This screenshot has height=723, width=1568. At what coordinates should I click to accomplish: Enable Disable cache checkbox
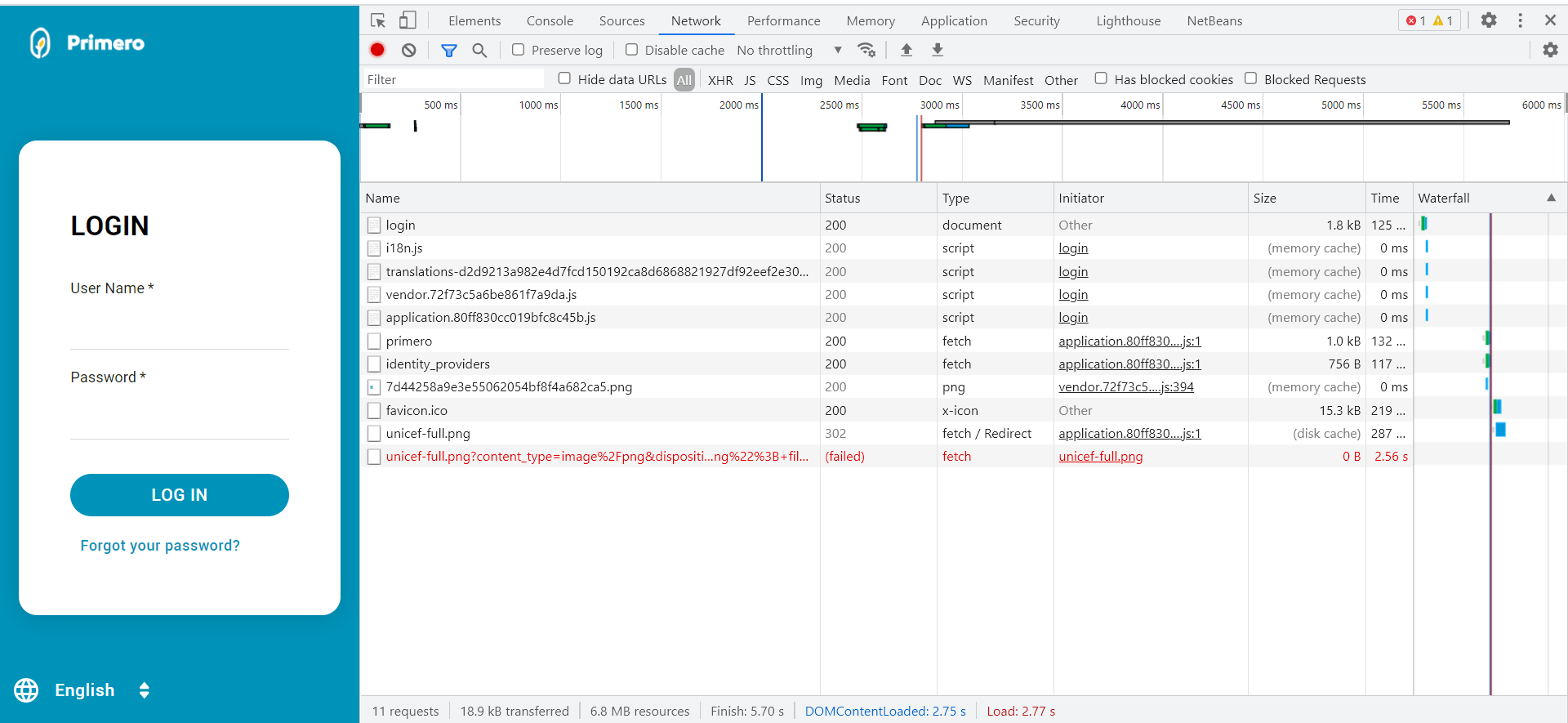631,50
